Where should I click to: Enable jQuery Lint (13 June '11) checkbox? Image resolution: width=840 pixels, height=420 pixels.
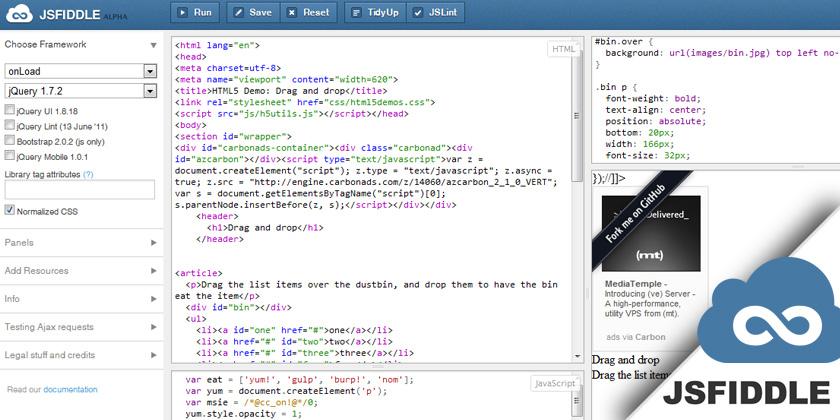(9, 125)
